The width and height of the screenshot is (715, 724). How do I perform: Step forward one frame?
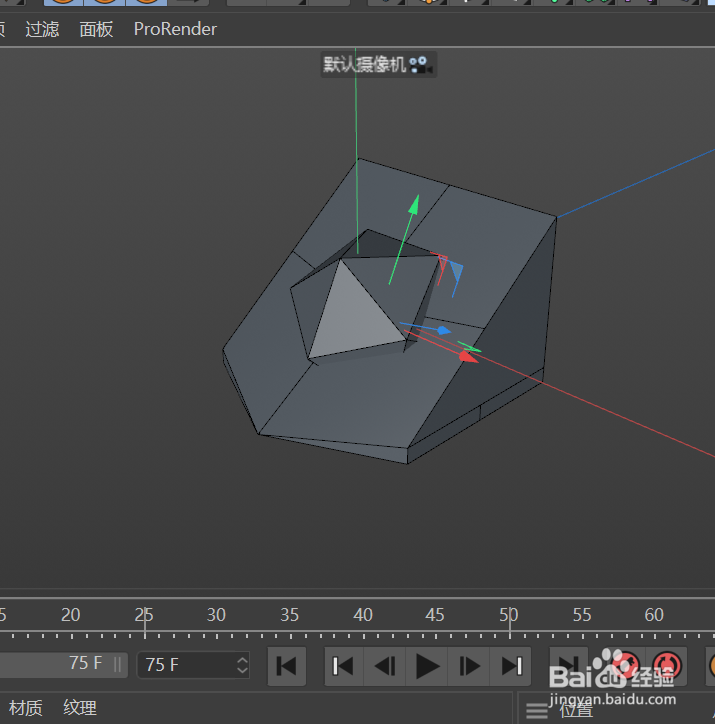tap(469, 666)
